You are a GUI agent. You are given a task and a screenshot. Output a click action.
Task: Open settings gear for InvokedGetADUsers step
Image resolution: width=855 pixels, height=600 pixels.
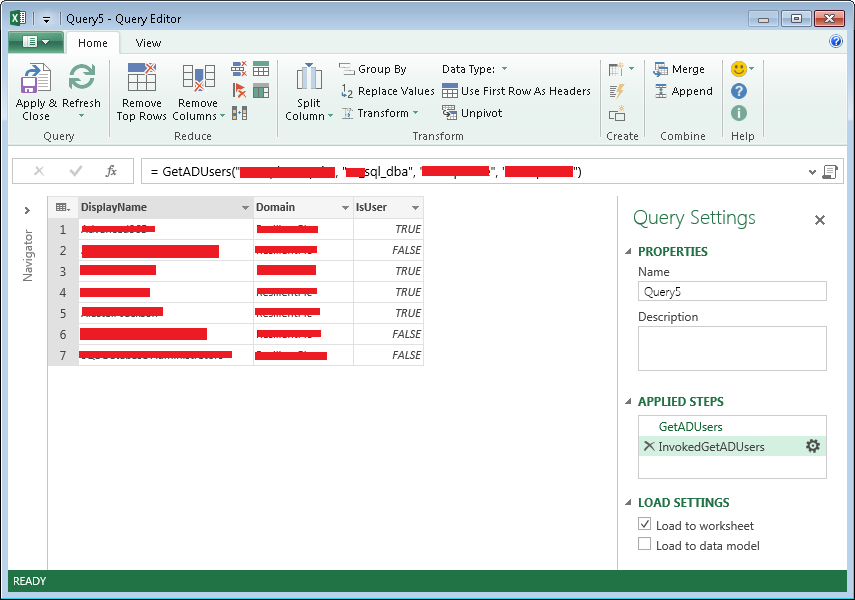click(813, 446)
